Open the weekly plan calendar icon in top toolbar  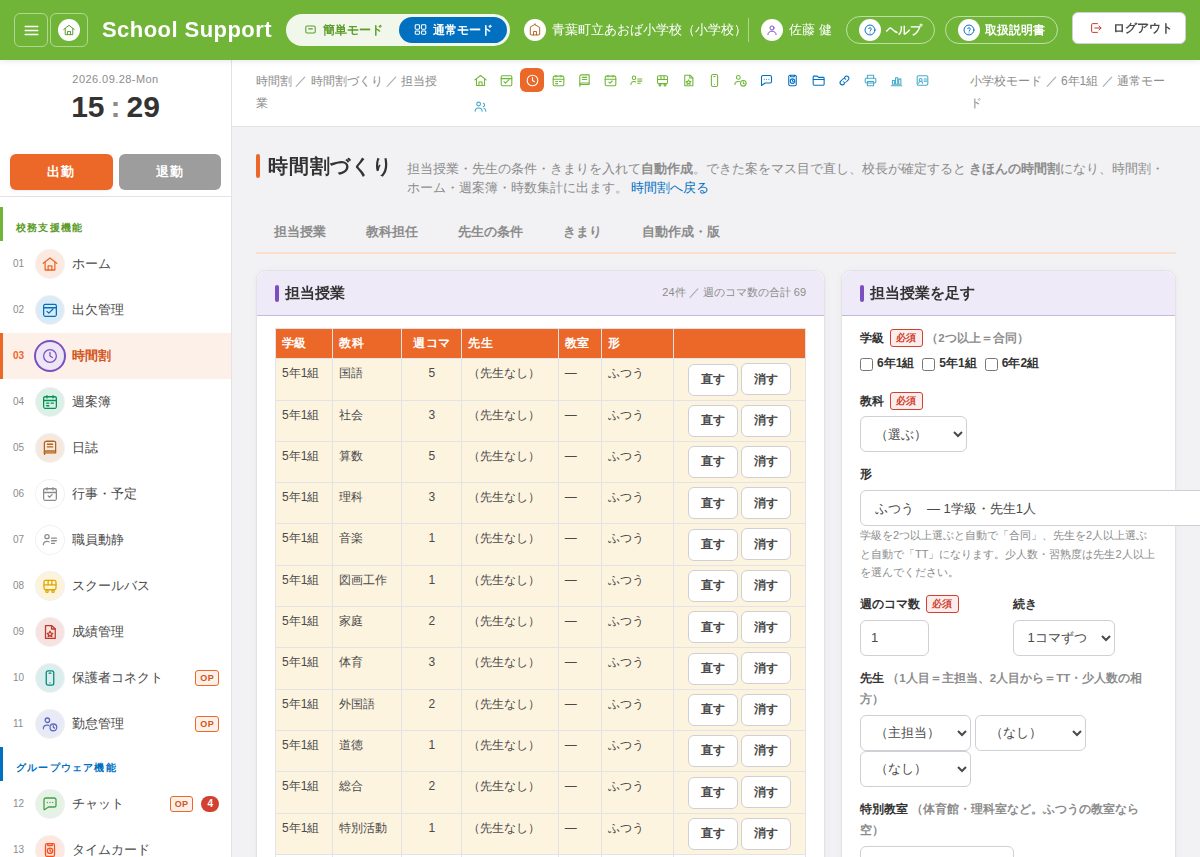click(x=558, y=80)
